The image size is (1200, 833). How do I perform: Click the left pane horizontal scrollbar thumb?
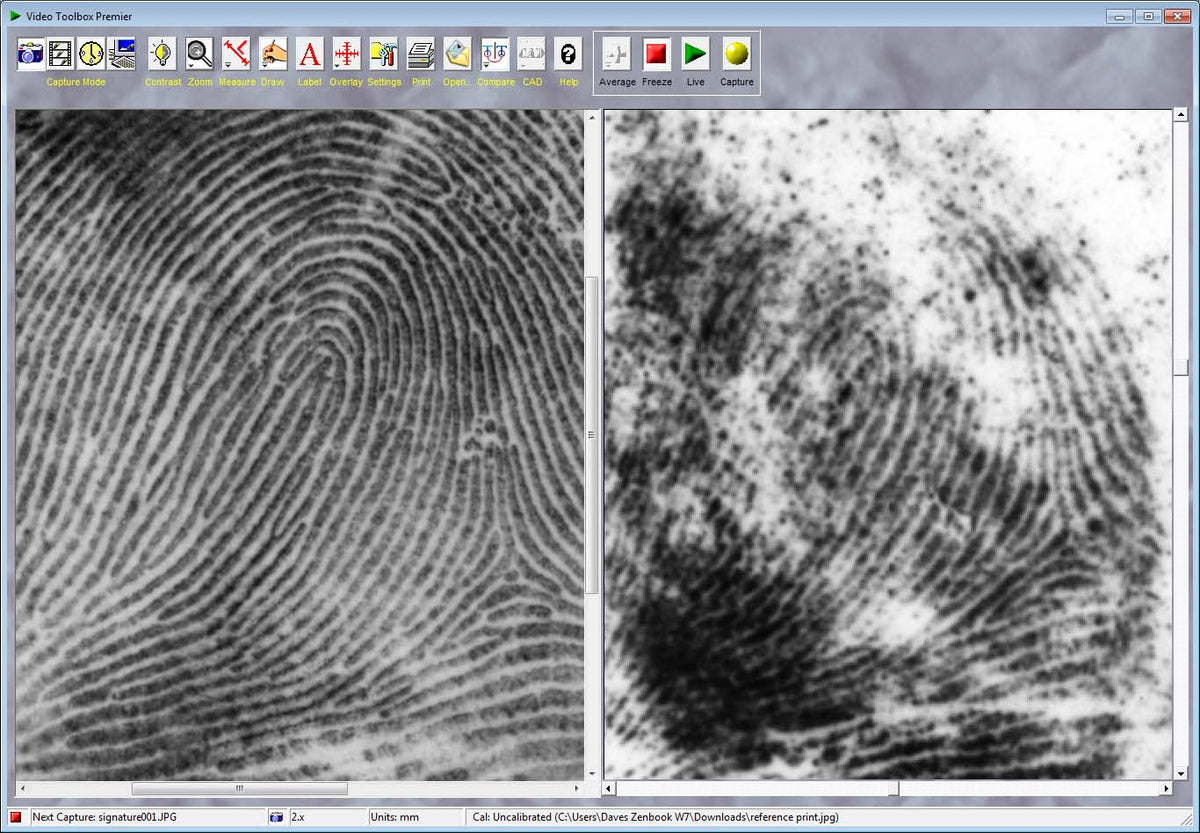[x=239, y=789]
